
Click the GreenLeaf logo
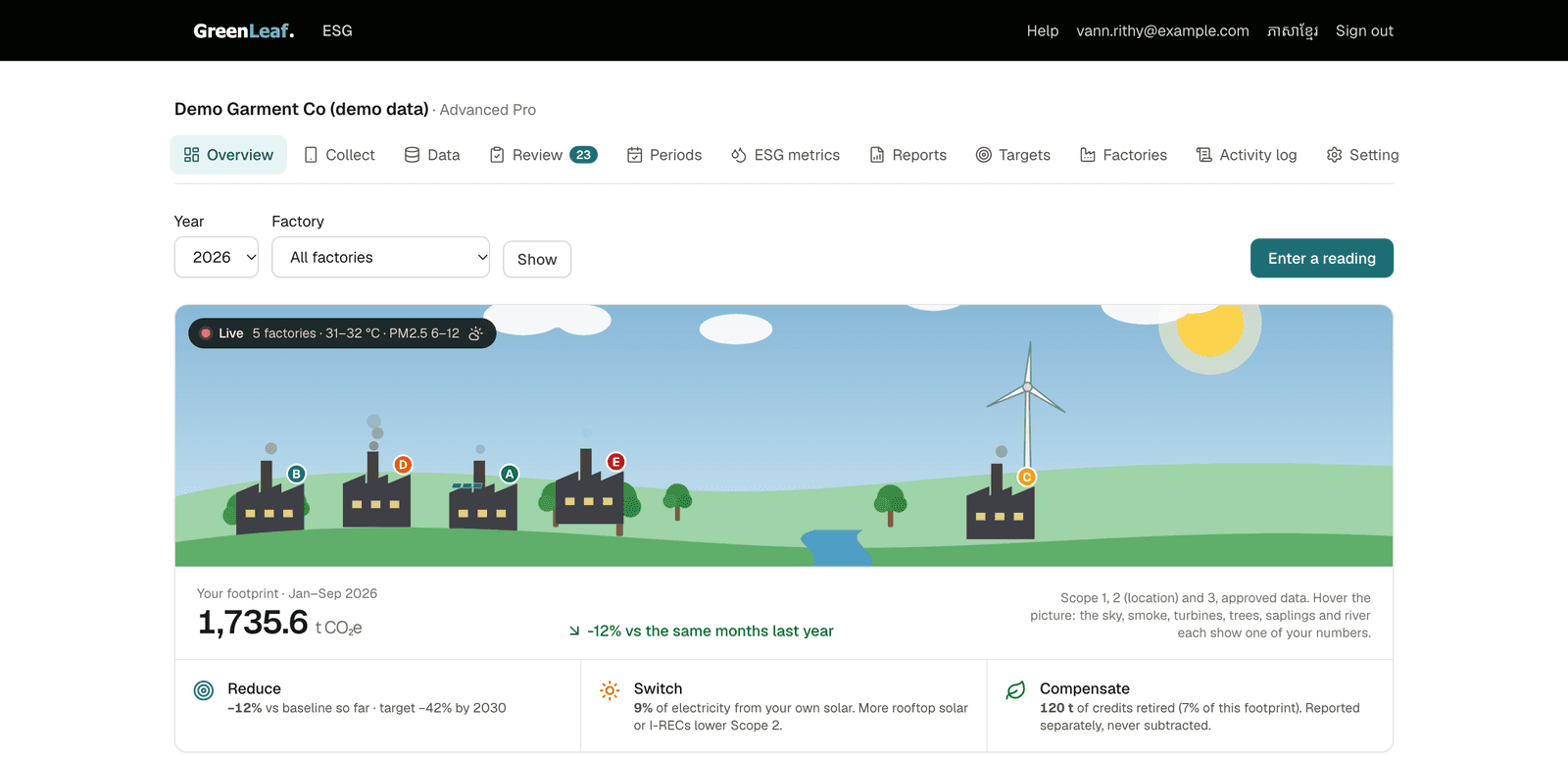point(244,30)
